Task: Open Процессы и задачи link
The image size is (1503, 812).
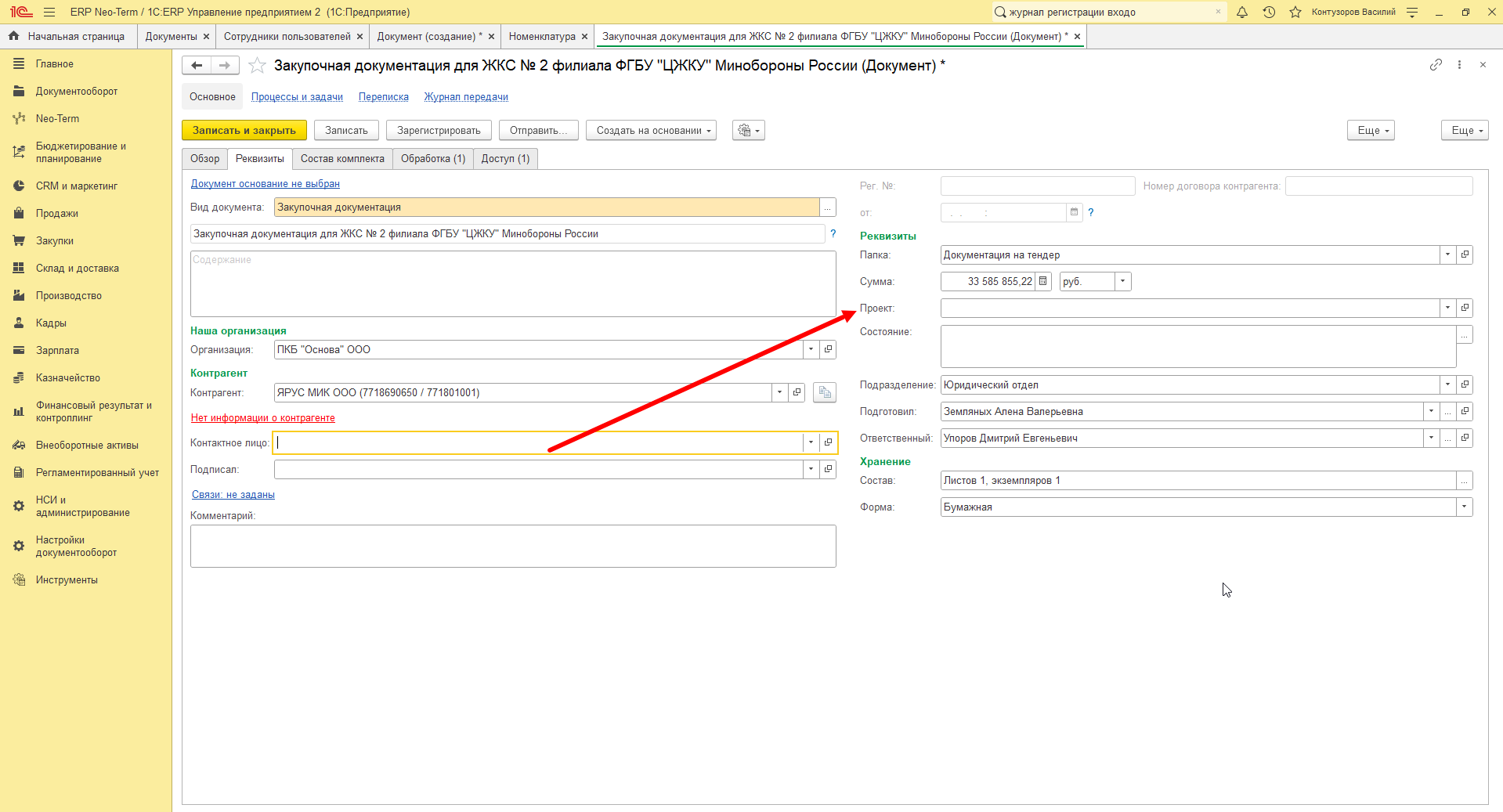Action: point(297,97)
